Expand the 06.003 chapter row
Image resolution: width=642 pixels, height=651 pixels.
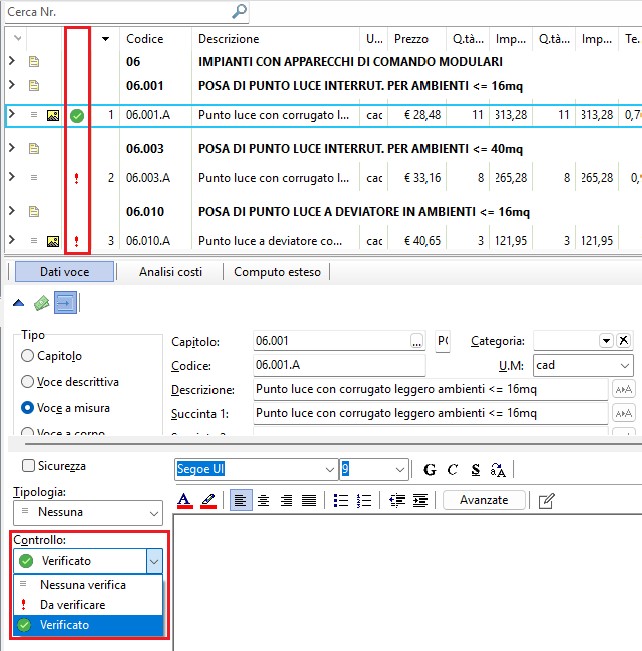tap(12, 148)
